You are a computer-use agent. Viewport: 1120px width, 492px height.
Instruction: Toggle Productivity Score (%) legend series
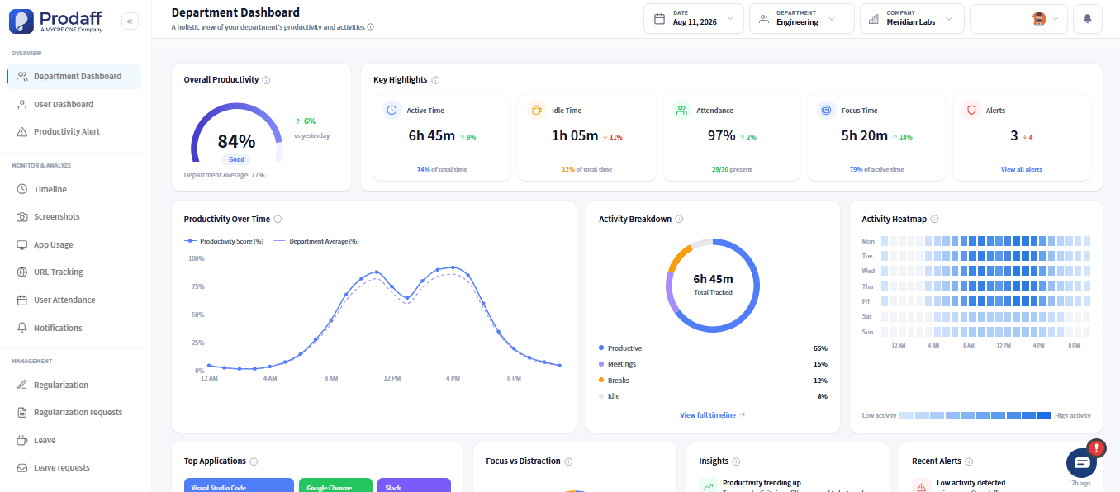(224, 241)
